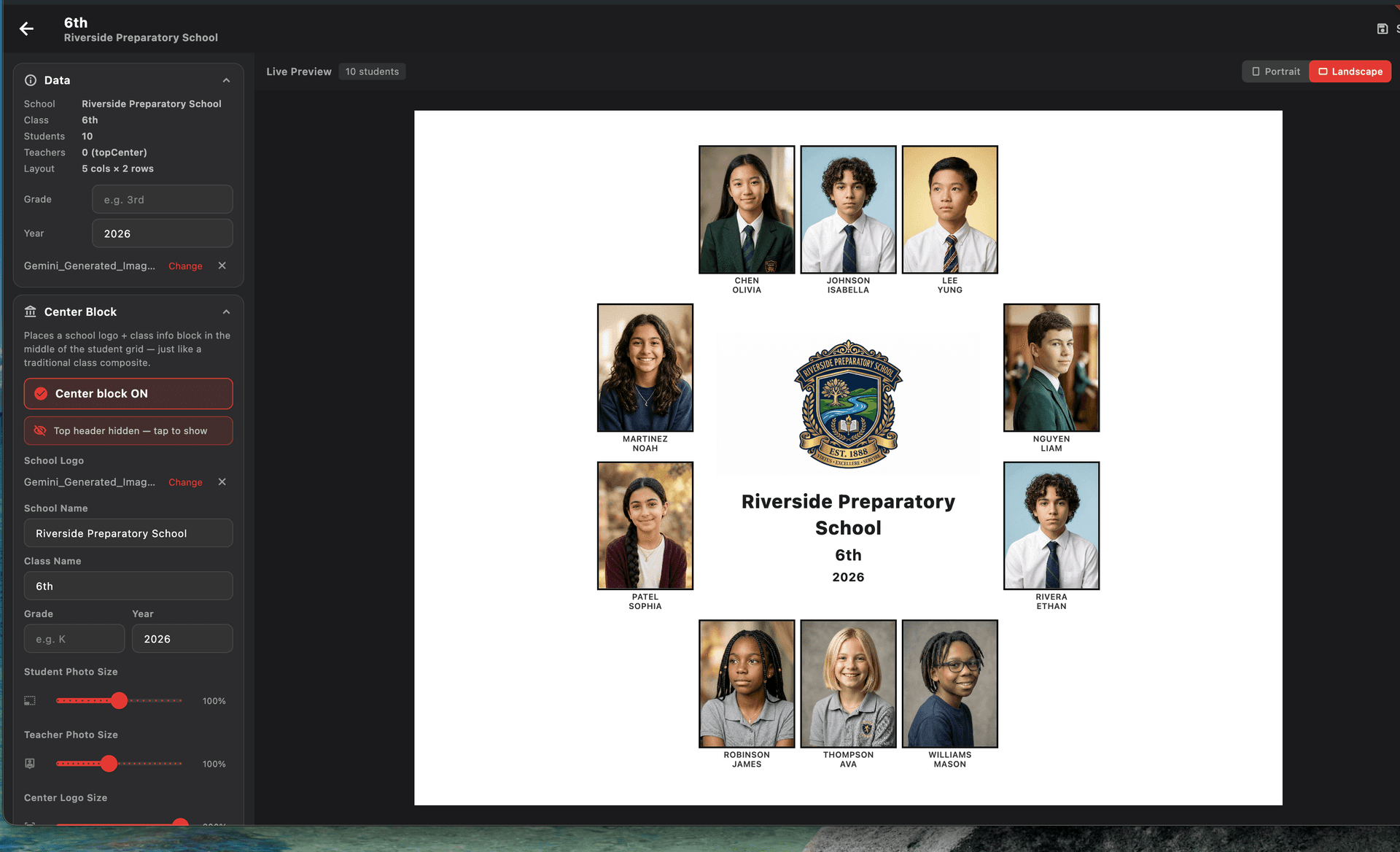
Task: Click the portrait-card icon beside Teacher Photo Size slider
Action: coord(30,764)
